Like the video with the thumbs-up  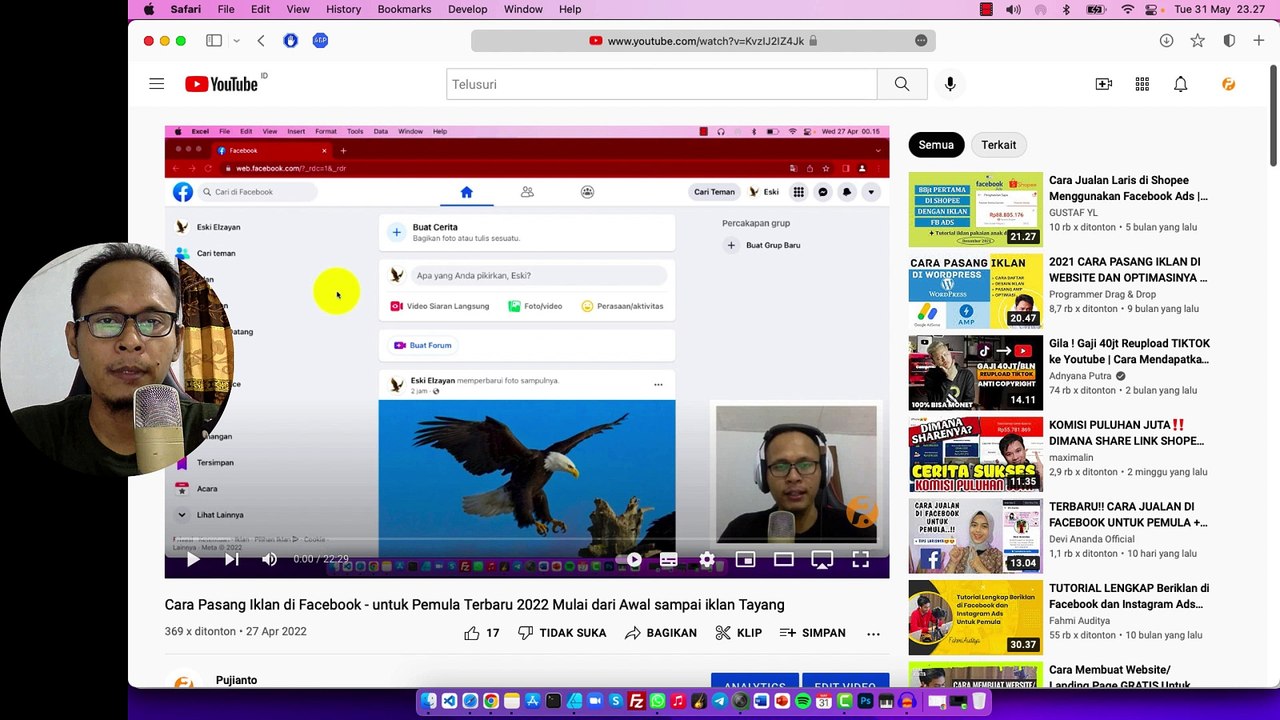tap(472, 633)
